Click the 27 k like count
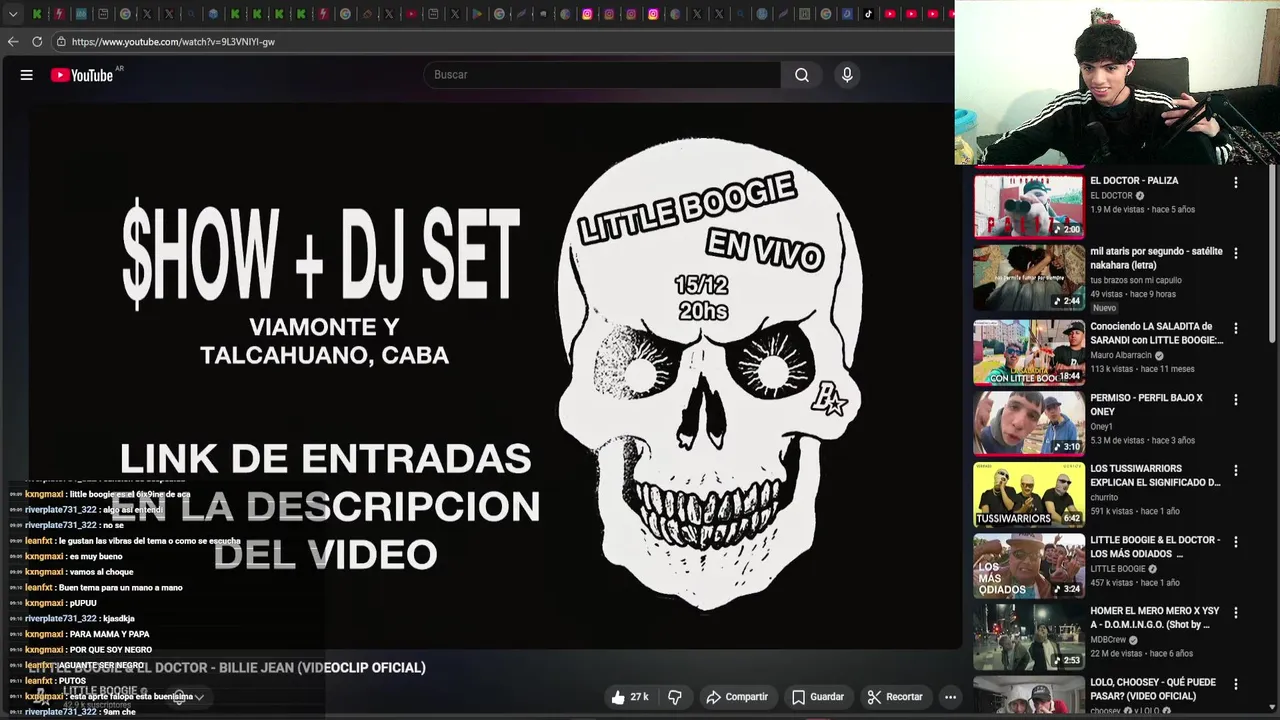The height and width of the screenshot is (720, 1280). coord(639,697)
